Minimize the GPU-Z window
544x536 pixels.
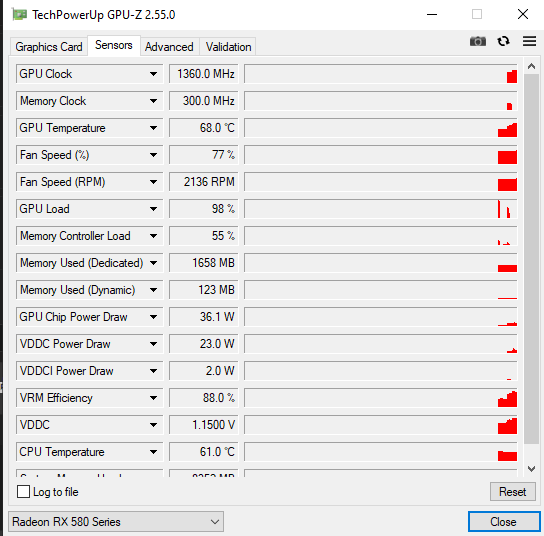coord(432,15)
